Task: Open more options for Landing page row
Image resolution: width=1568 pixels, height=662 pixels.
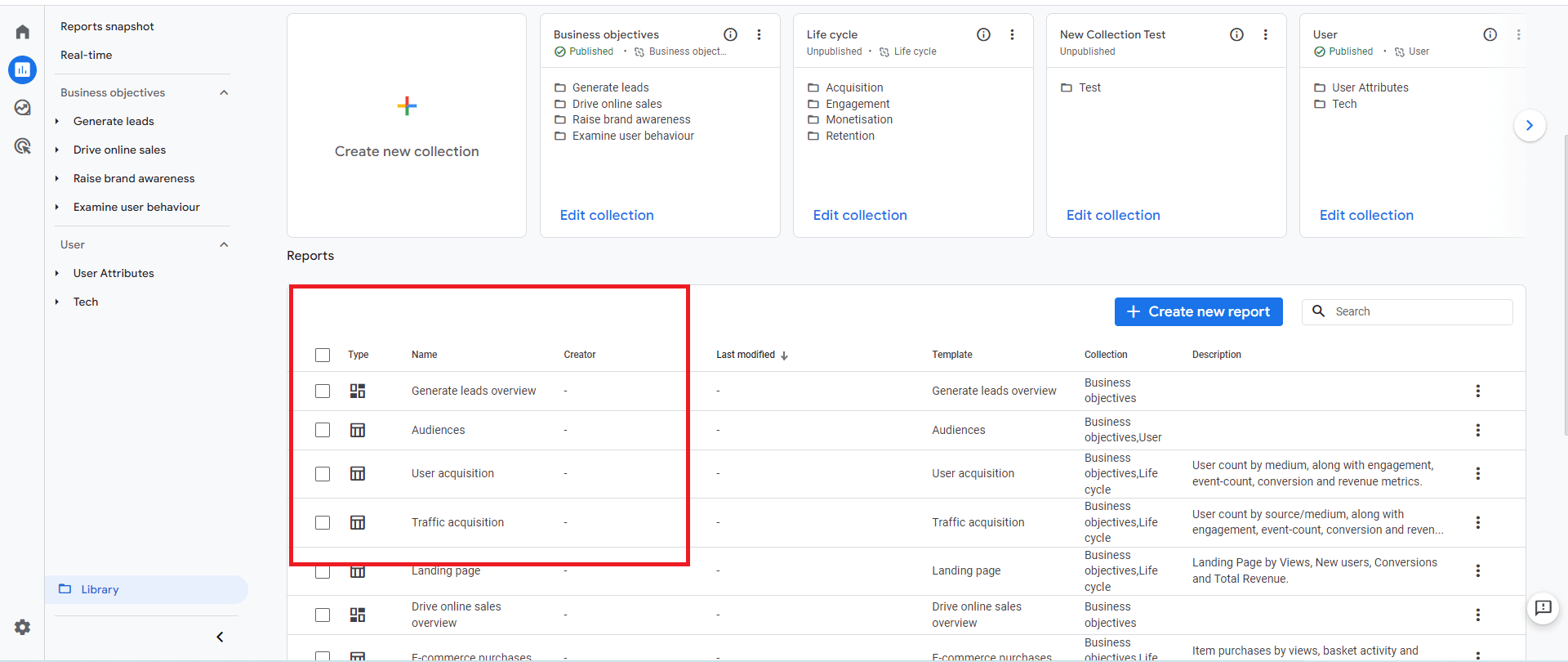Action: click(x=1477, y=570)
